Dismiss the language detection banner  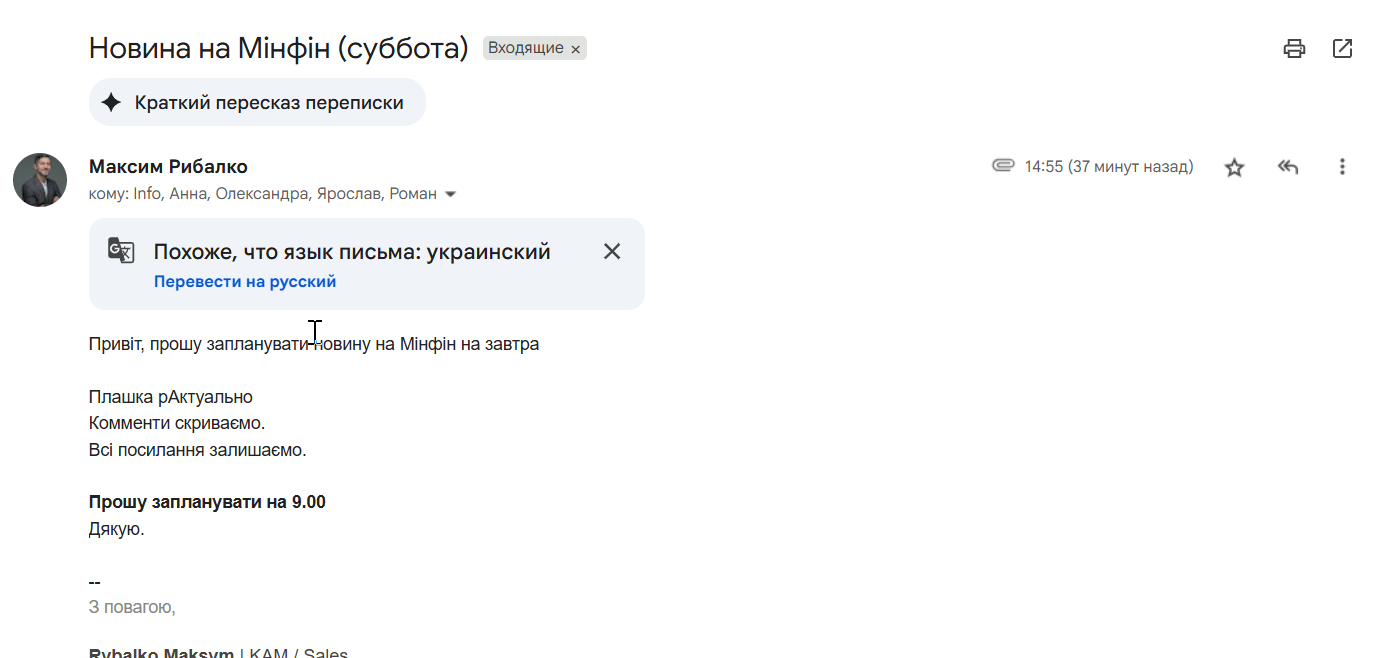(612, 251)
